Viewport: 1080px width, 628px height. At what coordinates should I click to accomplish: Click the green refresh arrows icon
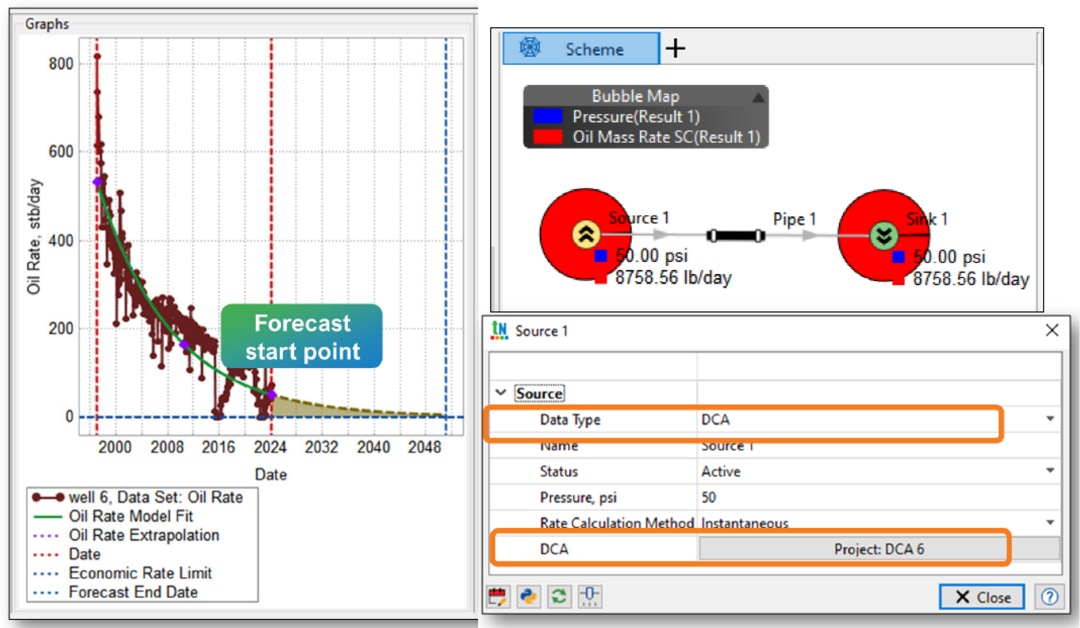[560, 597]
